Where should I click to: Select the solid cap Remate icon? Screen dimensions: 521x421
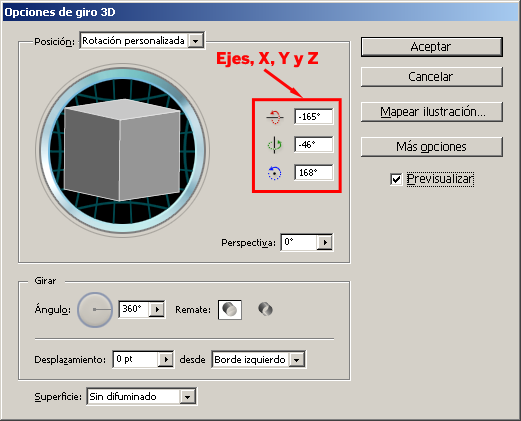[x=230, y=310]
